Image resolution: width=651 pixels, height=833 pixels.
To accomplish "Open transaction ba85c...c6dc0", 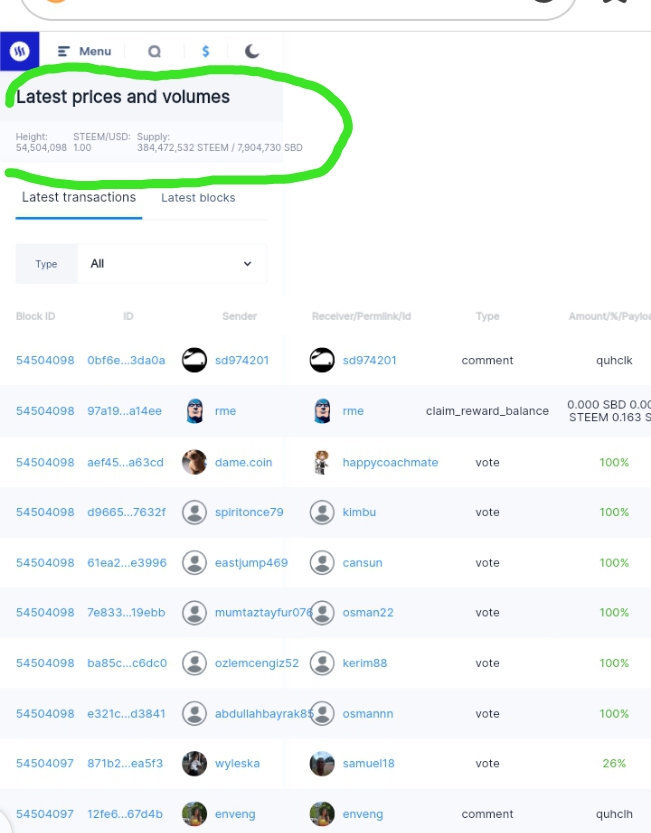I will (127, 663).
